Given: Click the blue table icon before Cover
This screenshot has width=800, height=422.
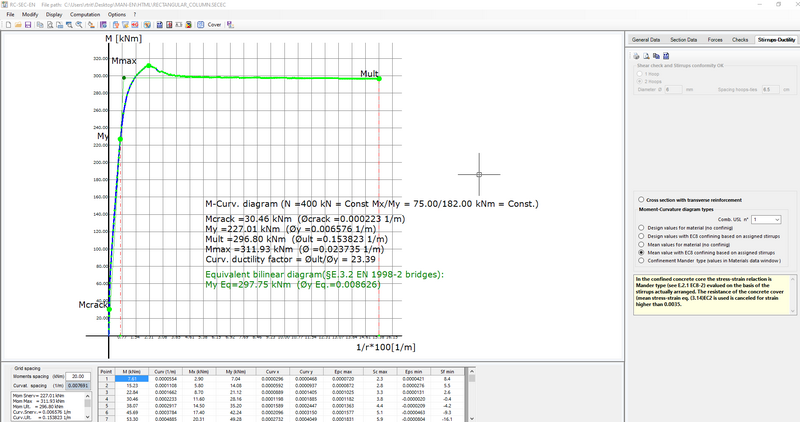Looking at the screenshot, I should 201,24.
